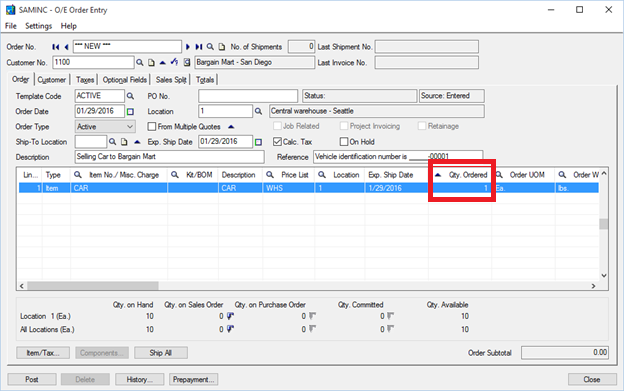Go to previous order number
The width and height of the screenshot is (624, 391).
[66, 47]
